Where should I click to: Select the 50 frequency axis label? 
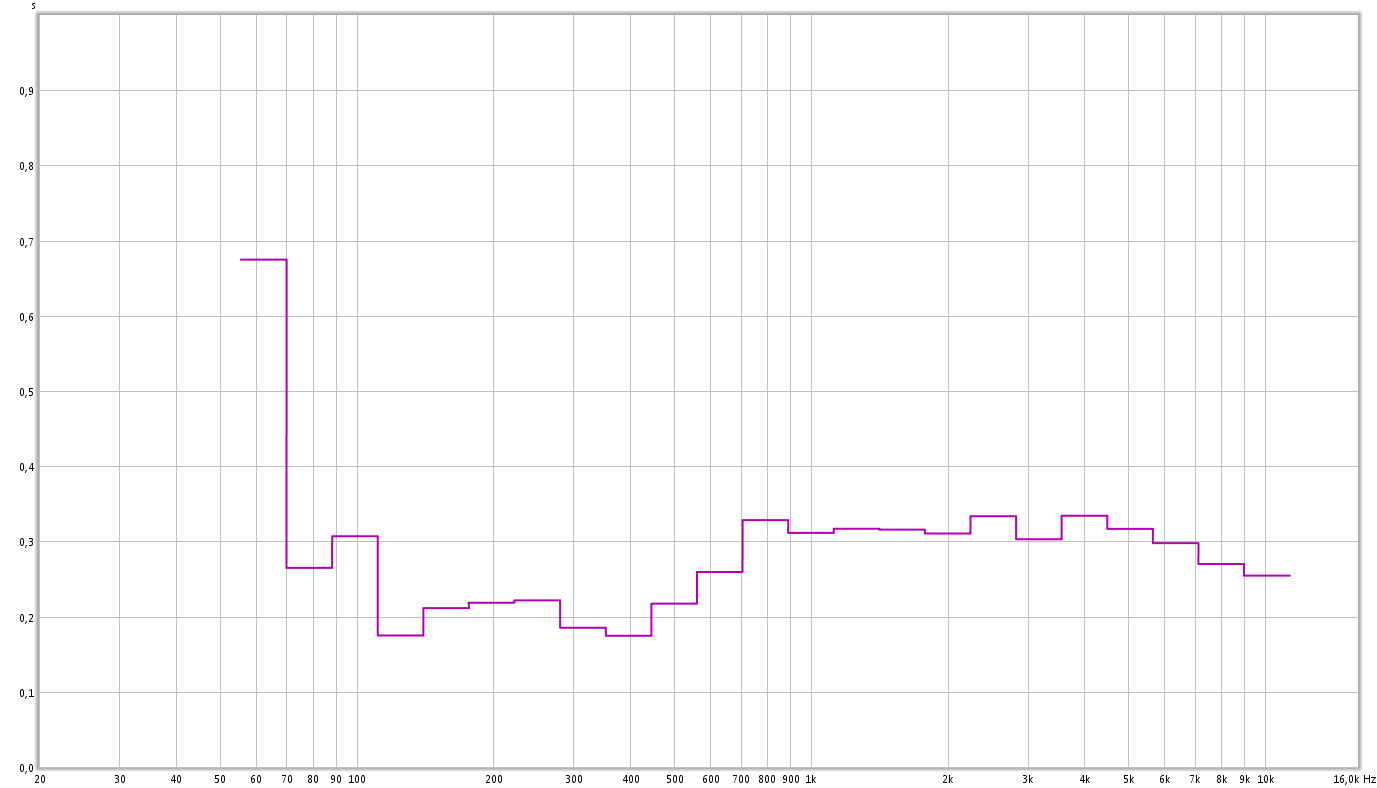[220, 779]
